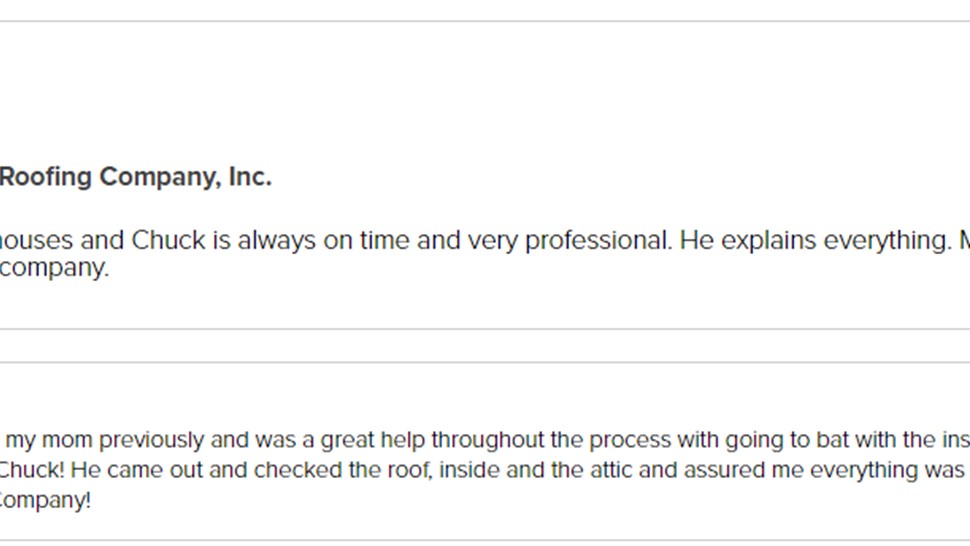The width and height of the screenshot is (970, 546).
Task: Click the divider below the first review
Action: point(485,329)
